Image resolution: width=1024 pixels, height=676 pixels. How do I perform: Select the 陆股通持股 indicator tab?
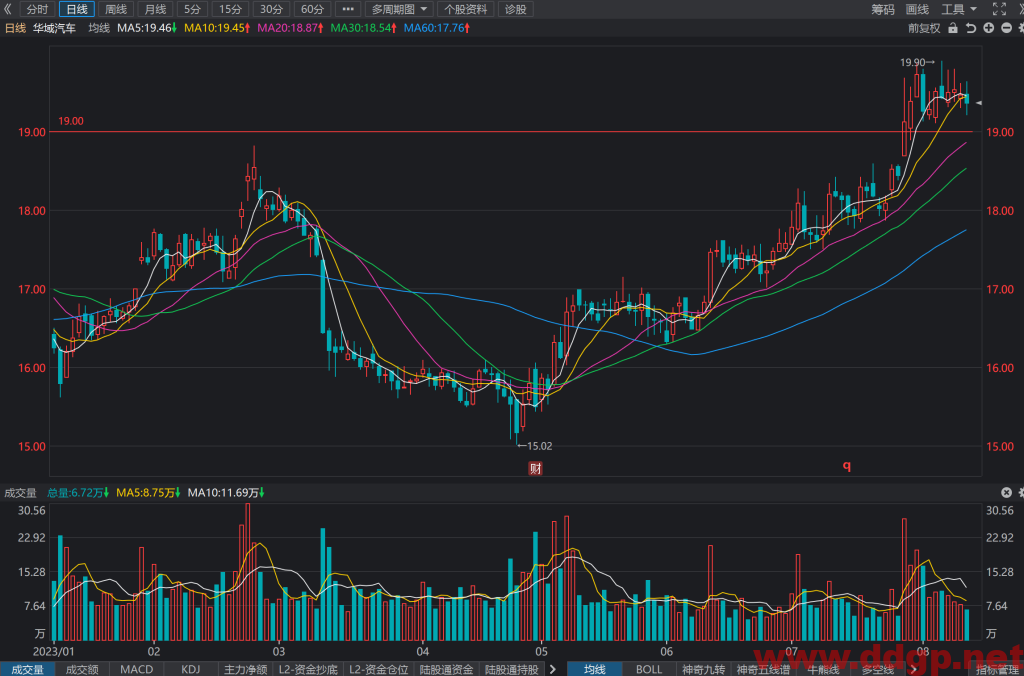[512, 669]
